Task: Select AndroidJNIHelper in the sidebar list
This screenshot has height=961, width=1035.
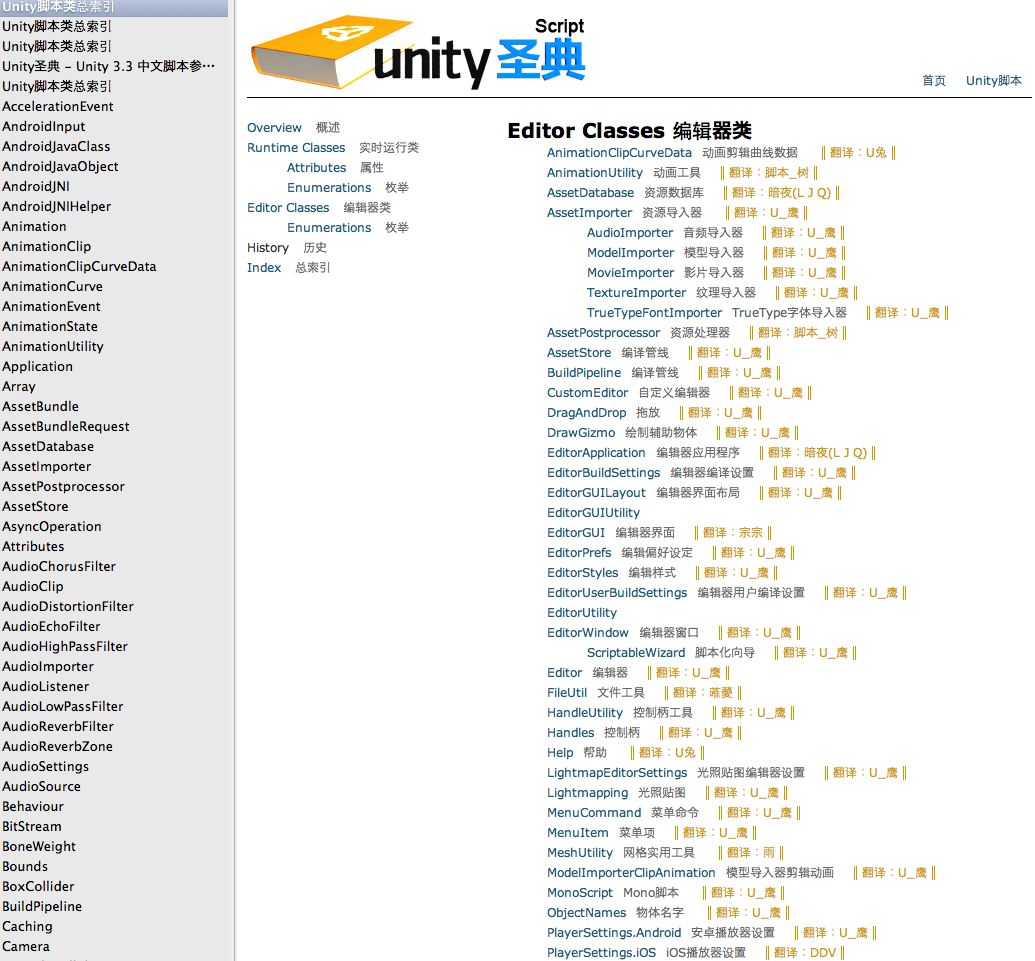Action: tap(56, 207)
